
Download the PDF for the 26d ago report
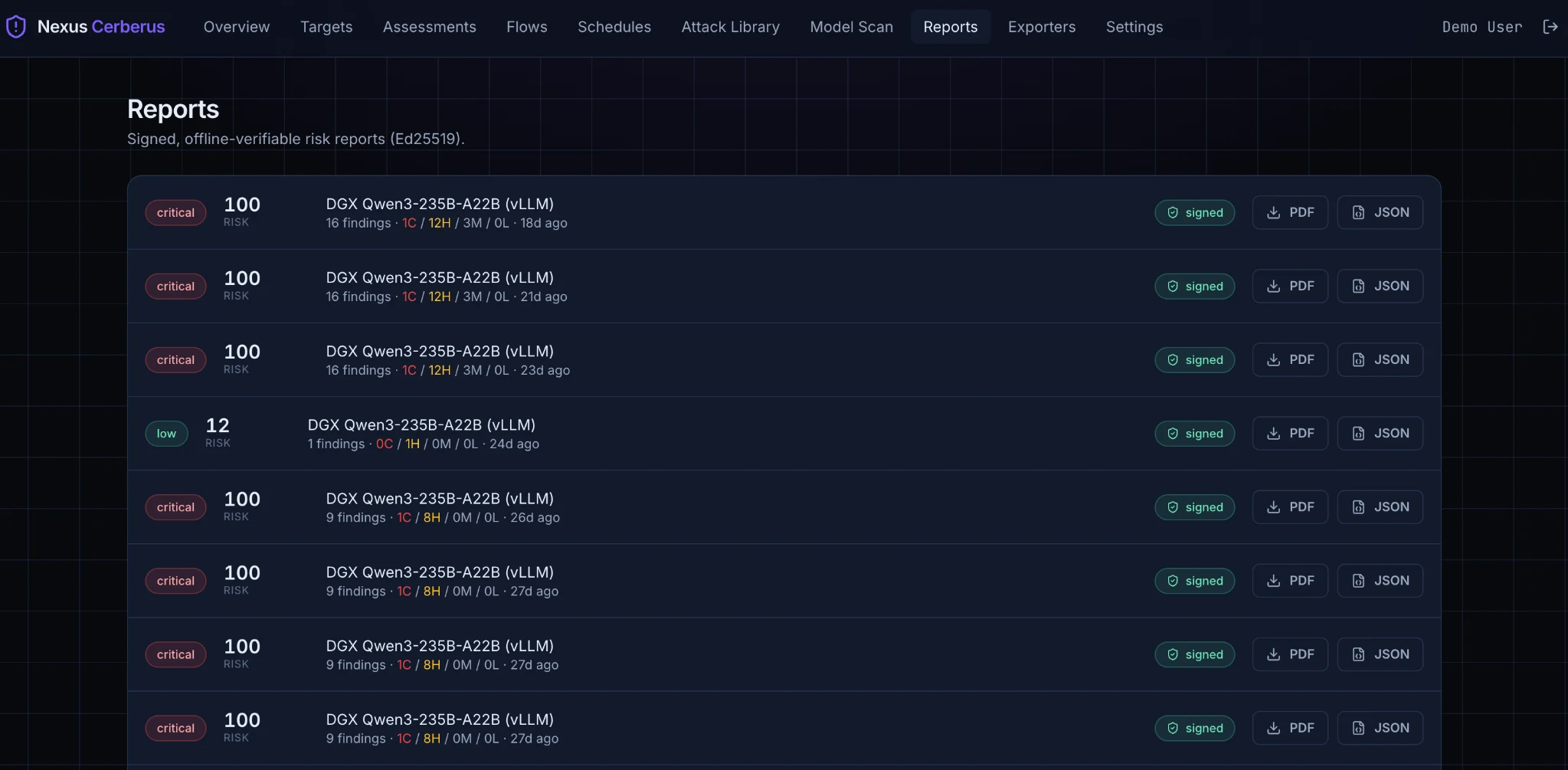[1290, 506]
